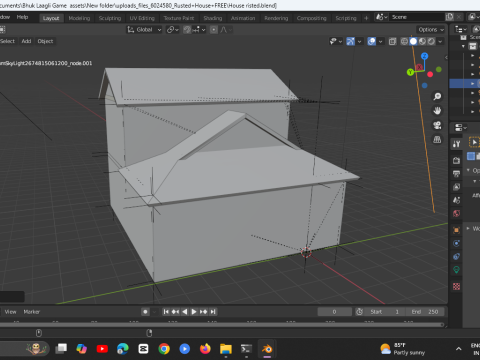Open Firefox from the taskbar
Screen dimensions: 480x360
tap(205, 349)
